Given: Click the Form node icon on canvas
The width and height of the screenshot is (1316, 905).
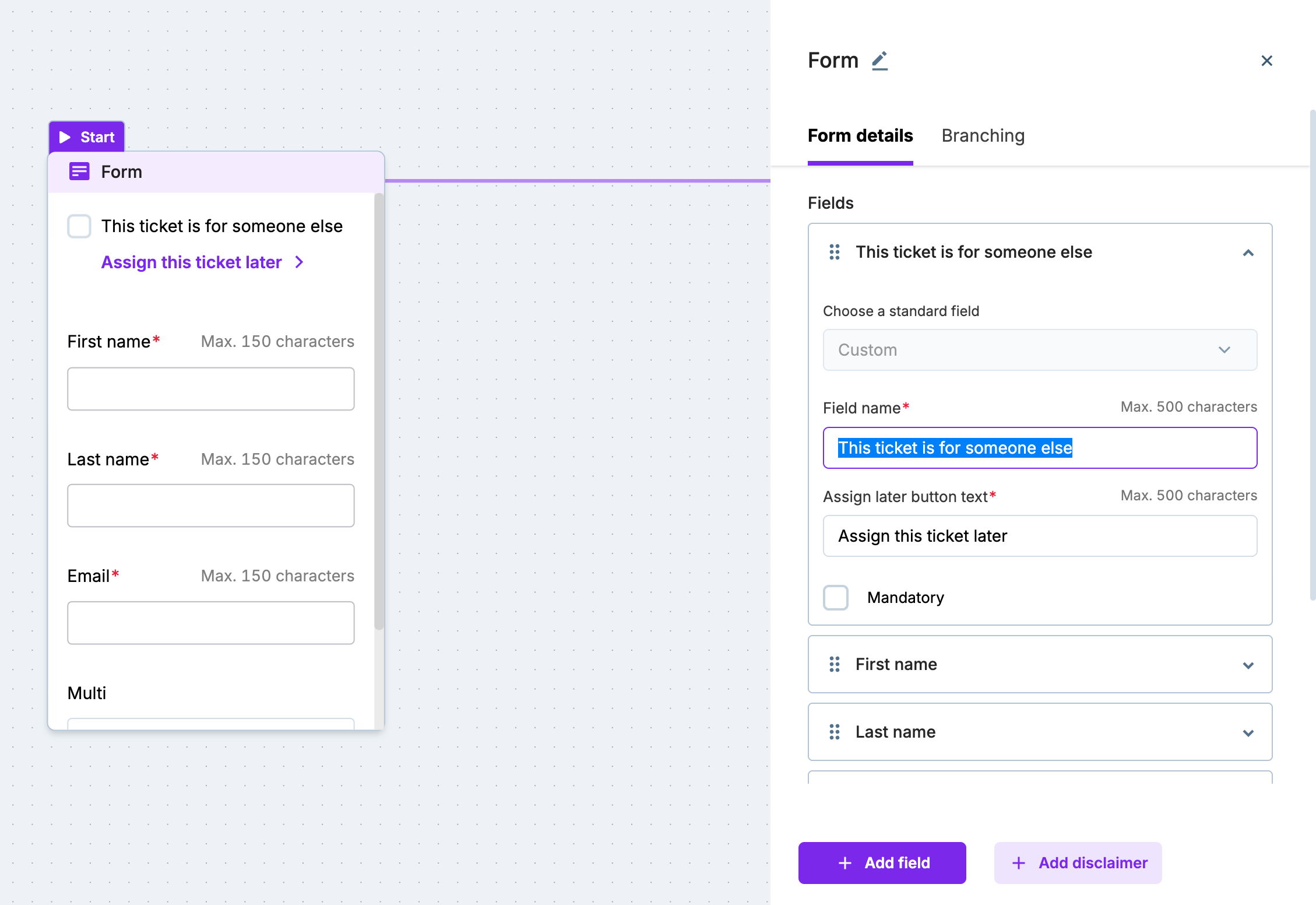Looking at the screenshot, I should 79,171.
